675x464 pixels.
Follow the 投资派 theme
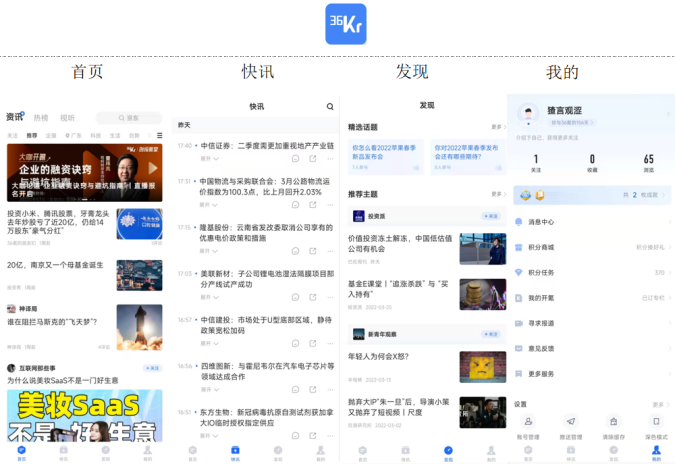tap(490, 216)
